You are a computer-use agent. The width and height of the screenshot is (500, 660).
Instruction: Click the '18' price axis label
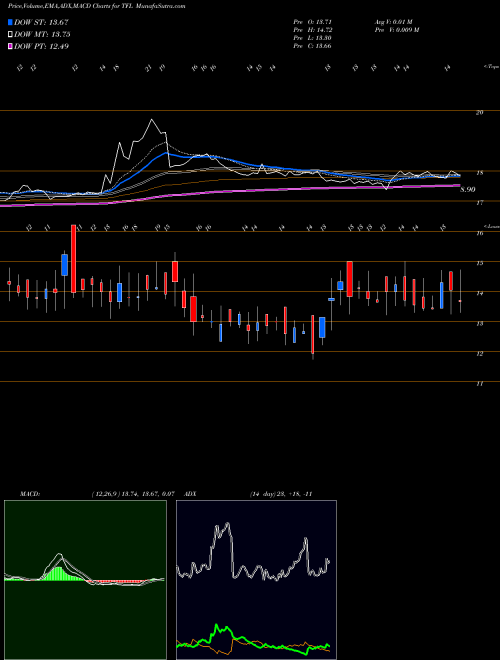[479, 172]
